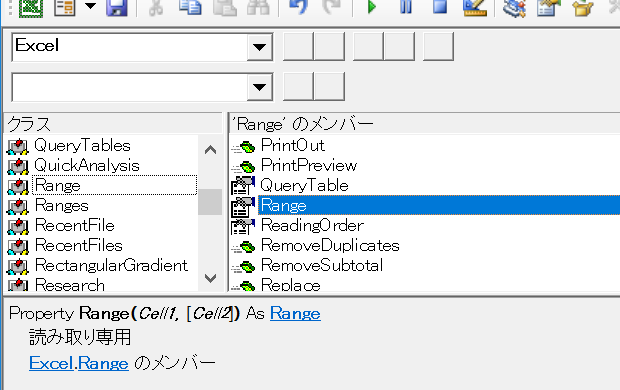The height and width of the screenshot is (390, 620).
Task: Select the RemoveSubtotal member
Action: click(322, 265)
